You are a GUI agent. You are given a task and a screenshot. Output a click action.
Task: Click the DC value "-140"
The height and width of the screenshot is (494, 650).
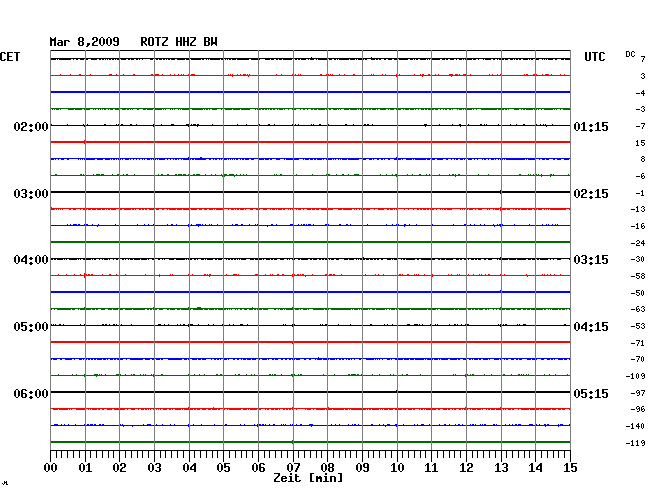pos(635,426)
